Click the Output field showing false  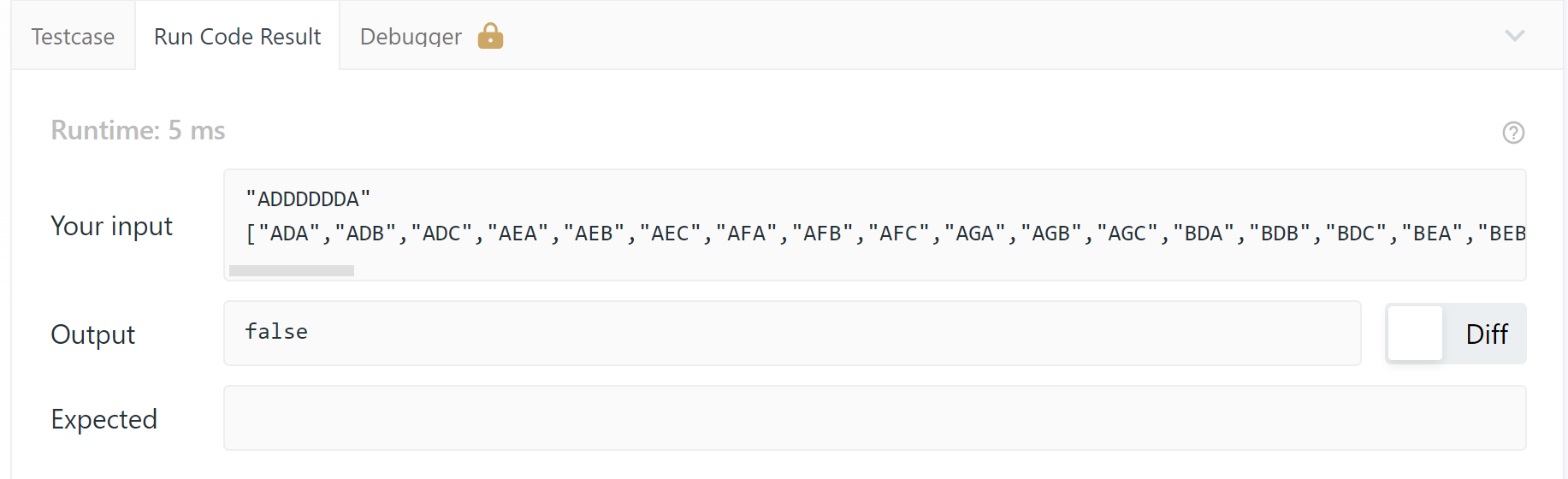(x=791, y=333)
